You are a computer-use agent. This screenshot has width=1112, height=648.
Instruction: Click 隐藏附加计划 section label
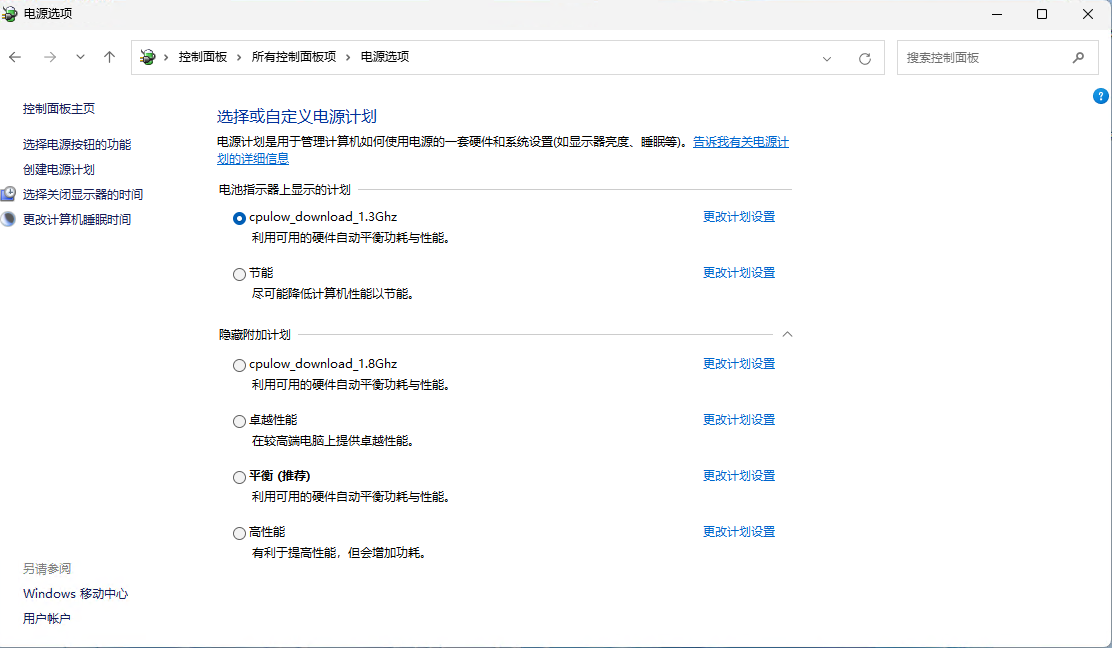point(255,335)
